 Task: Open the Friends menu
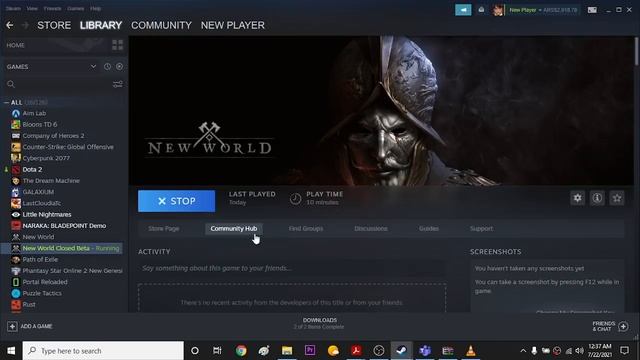point(52,8)
